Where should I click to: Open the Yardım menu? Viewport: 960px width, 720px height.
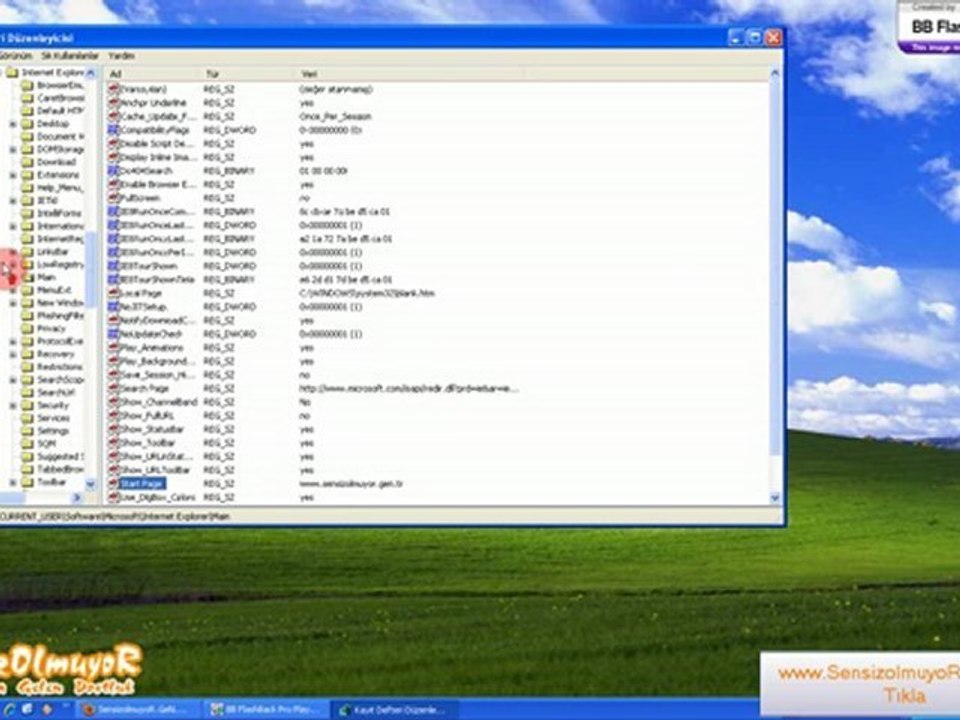coord(121,56)
